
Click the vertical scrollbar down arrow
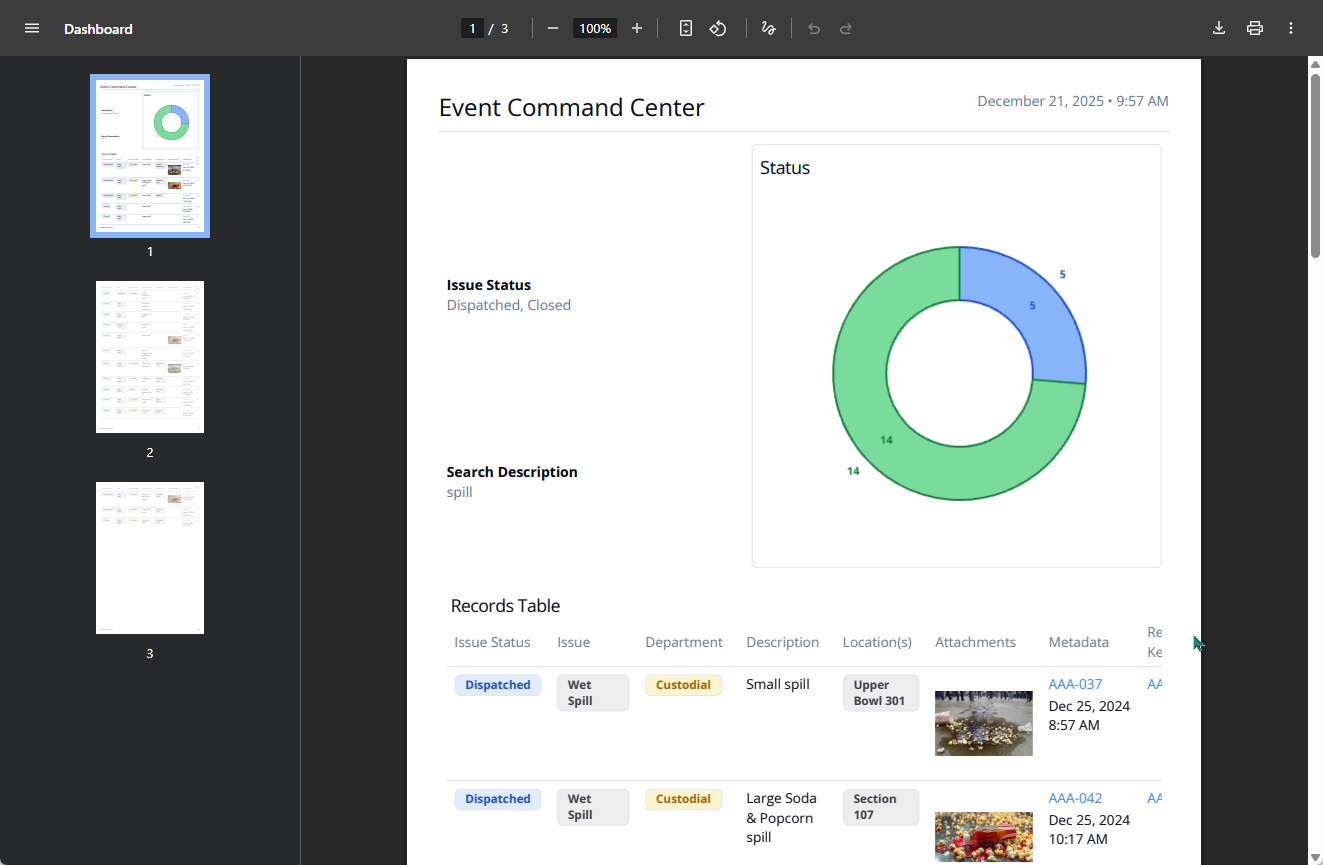1315,857
